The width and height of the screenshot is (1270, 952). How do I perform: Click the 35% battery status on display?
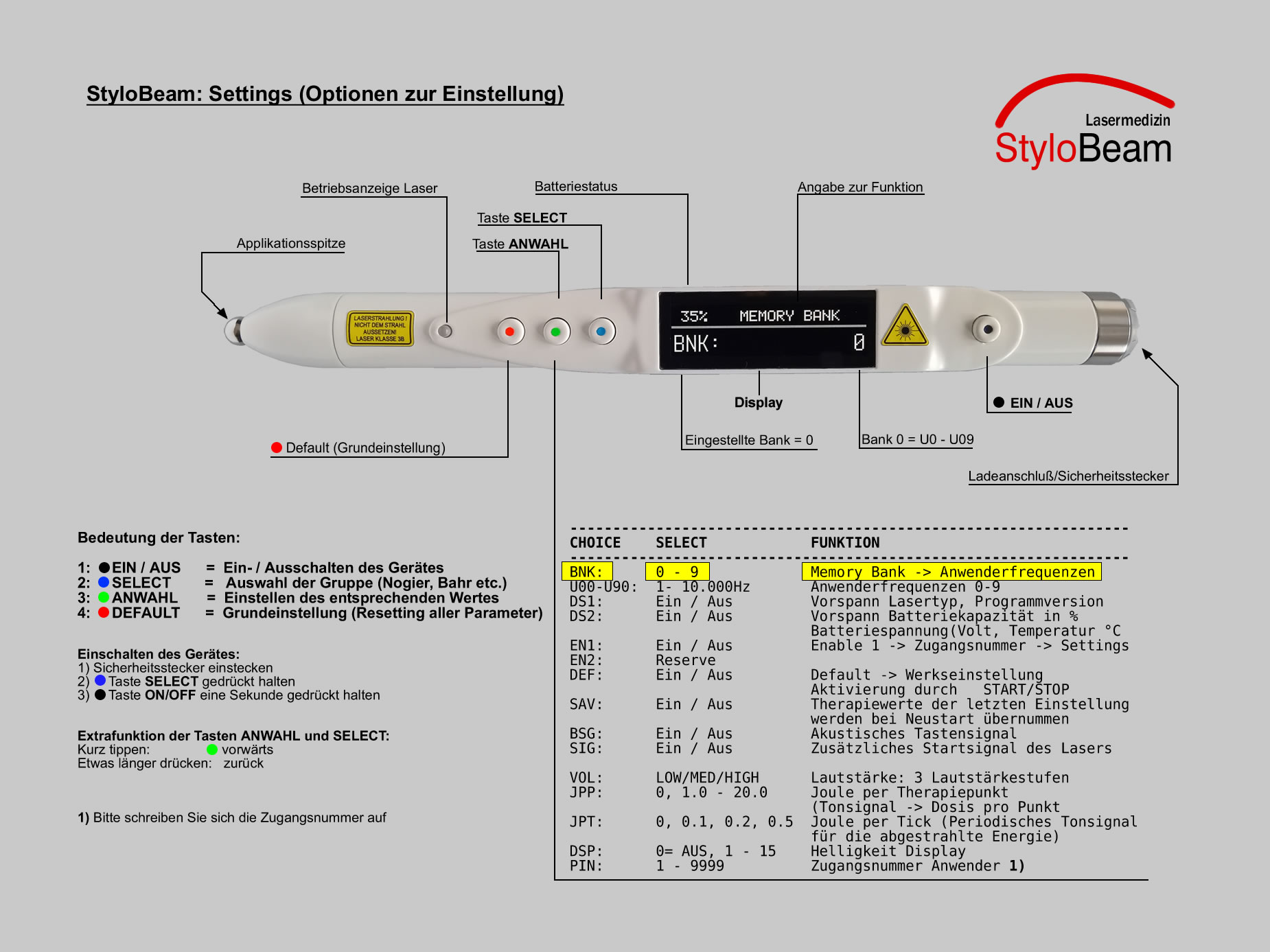click(693, 316)
